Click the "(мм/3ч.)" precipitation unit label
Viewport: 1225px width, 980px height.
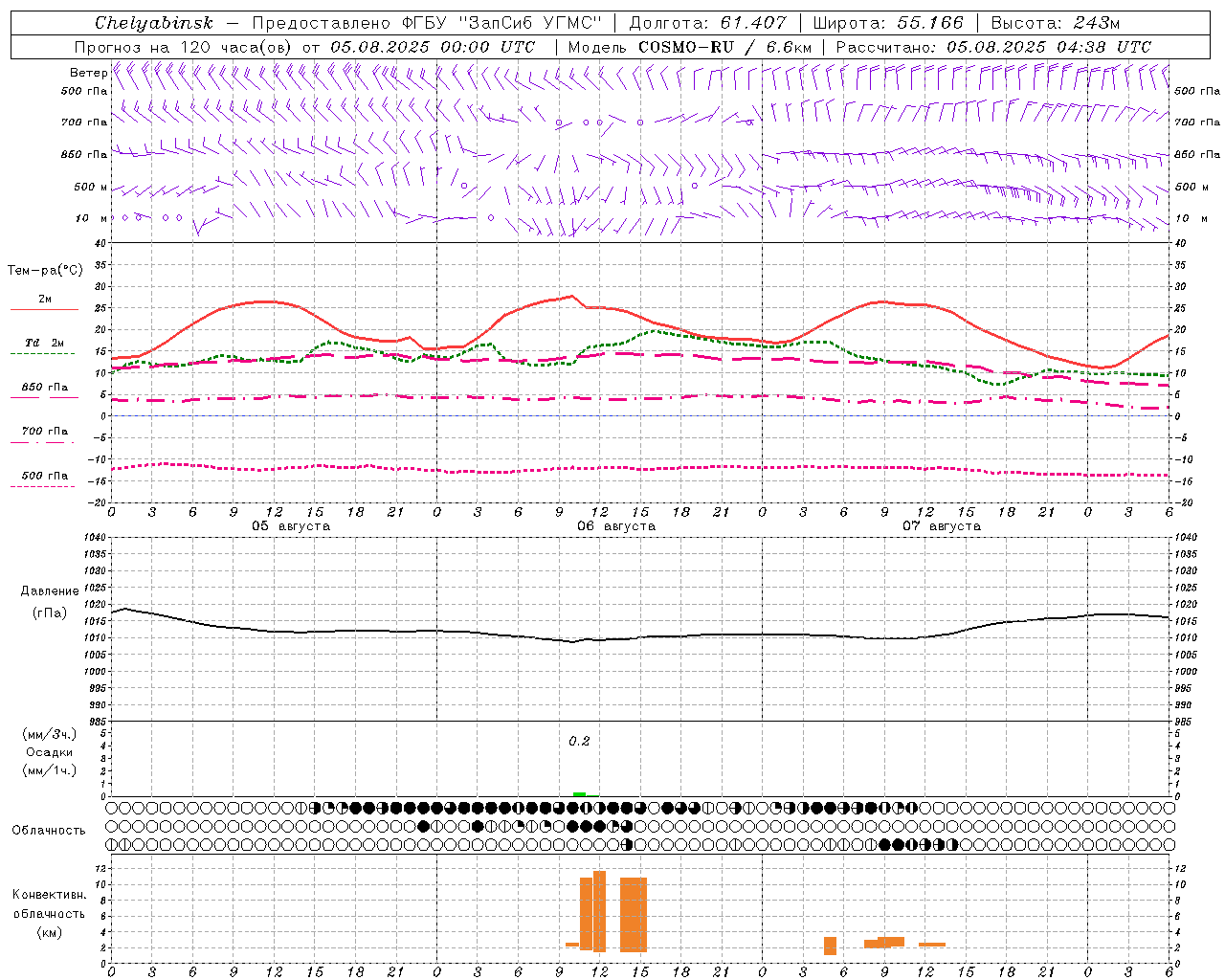(50, 734)
